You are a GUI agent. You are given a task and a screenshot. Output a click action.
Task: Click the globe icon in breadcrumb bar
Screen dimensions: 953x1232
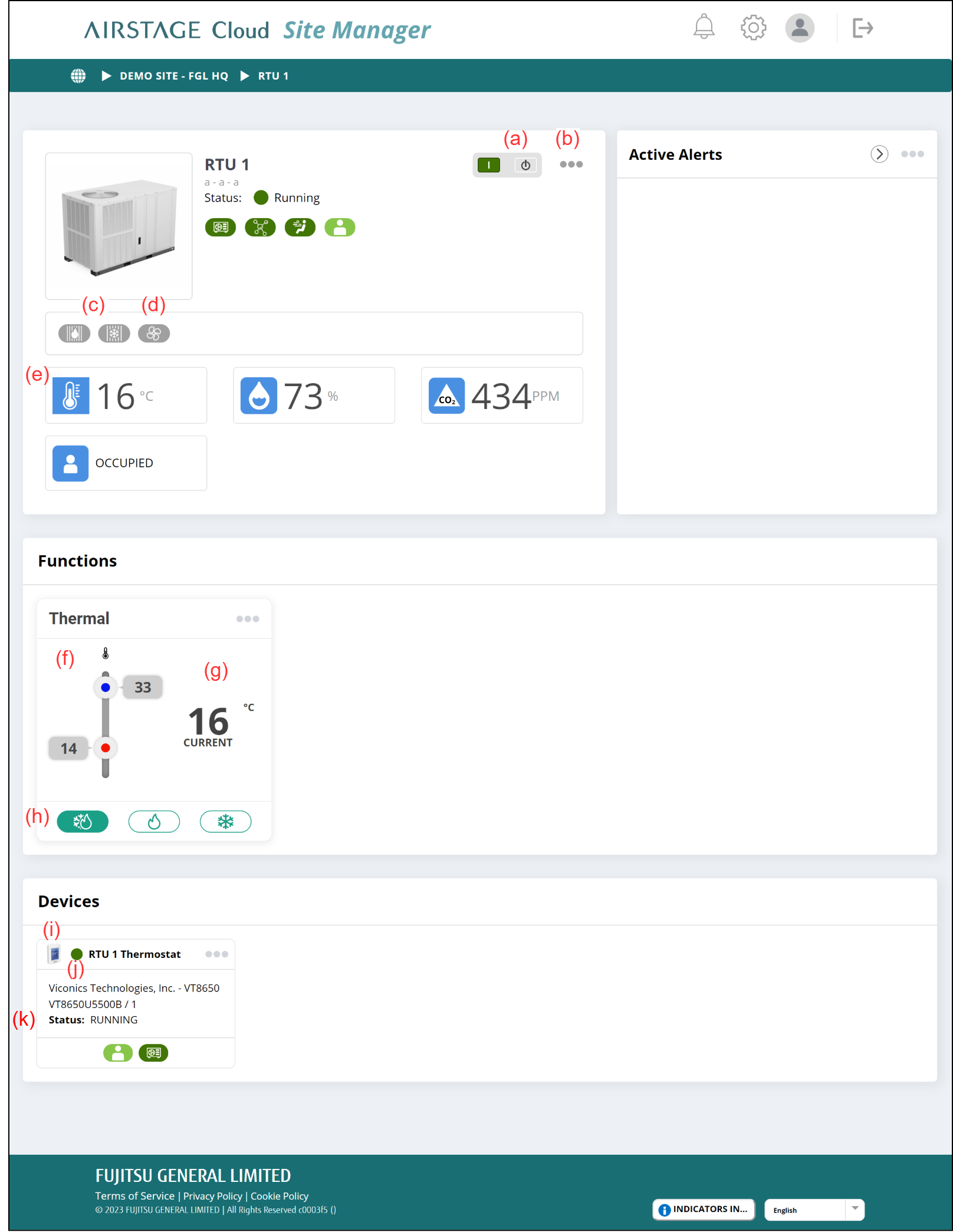point(78,76)
